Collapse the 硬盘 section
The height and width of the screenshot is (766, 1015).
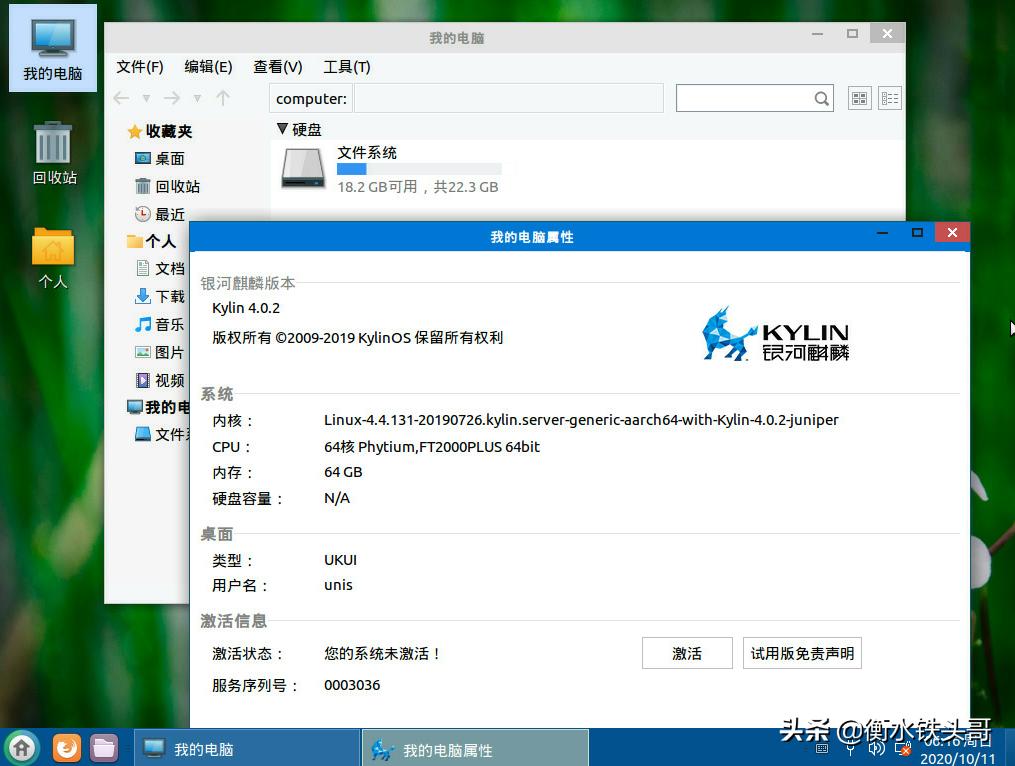pos(282,129)
